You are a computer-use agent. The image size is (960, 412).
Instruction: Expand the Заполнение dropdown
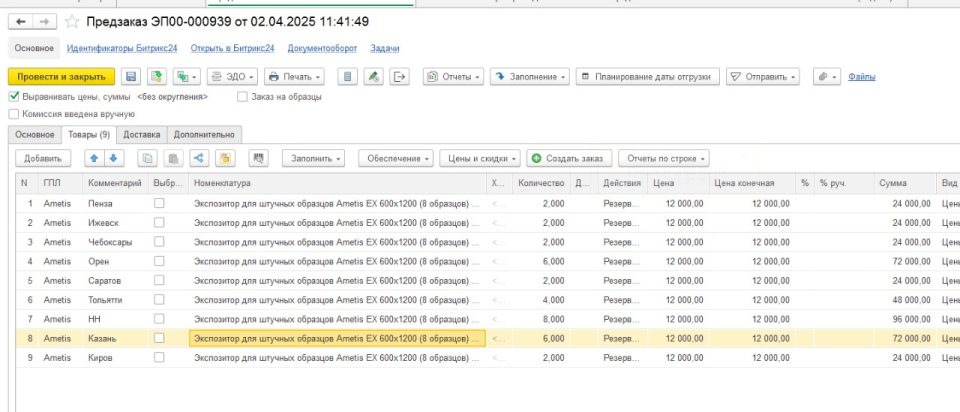pyautogui.click(x=530, y=77)
